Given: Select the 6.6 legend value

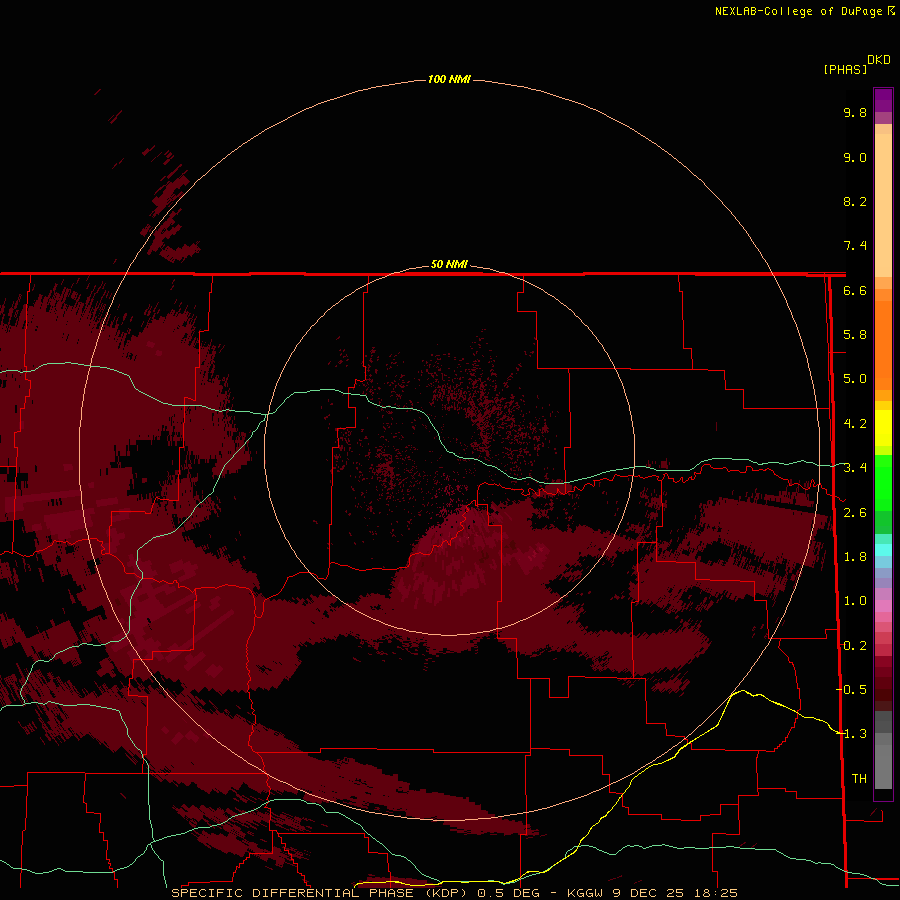Looking at the screenshot, I should coord(855,290).
